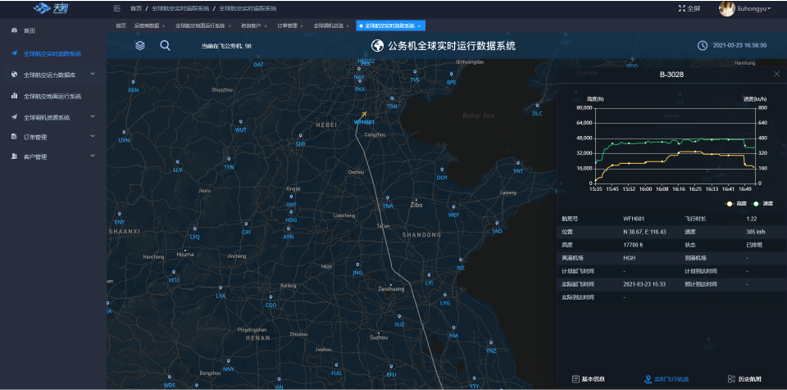The image size is (787, 390).
Task: Collapse sidebar with the menu fold icon
Action: point(117,9)
